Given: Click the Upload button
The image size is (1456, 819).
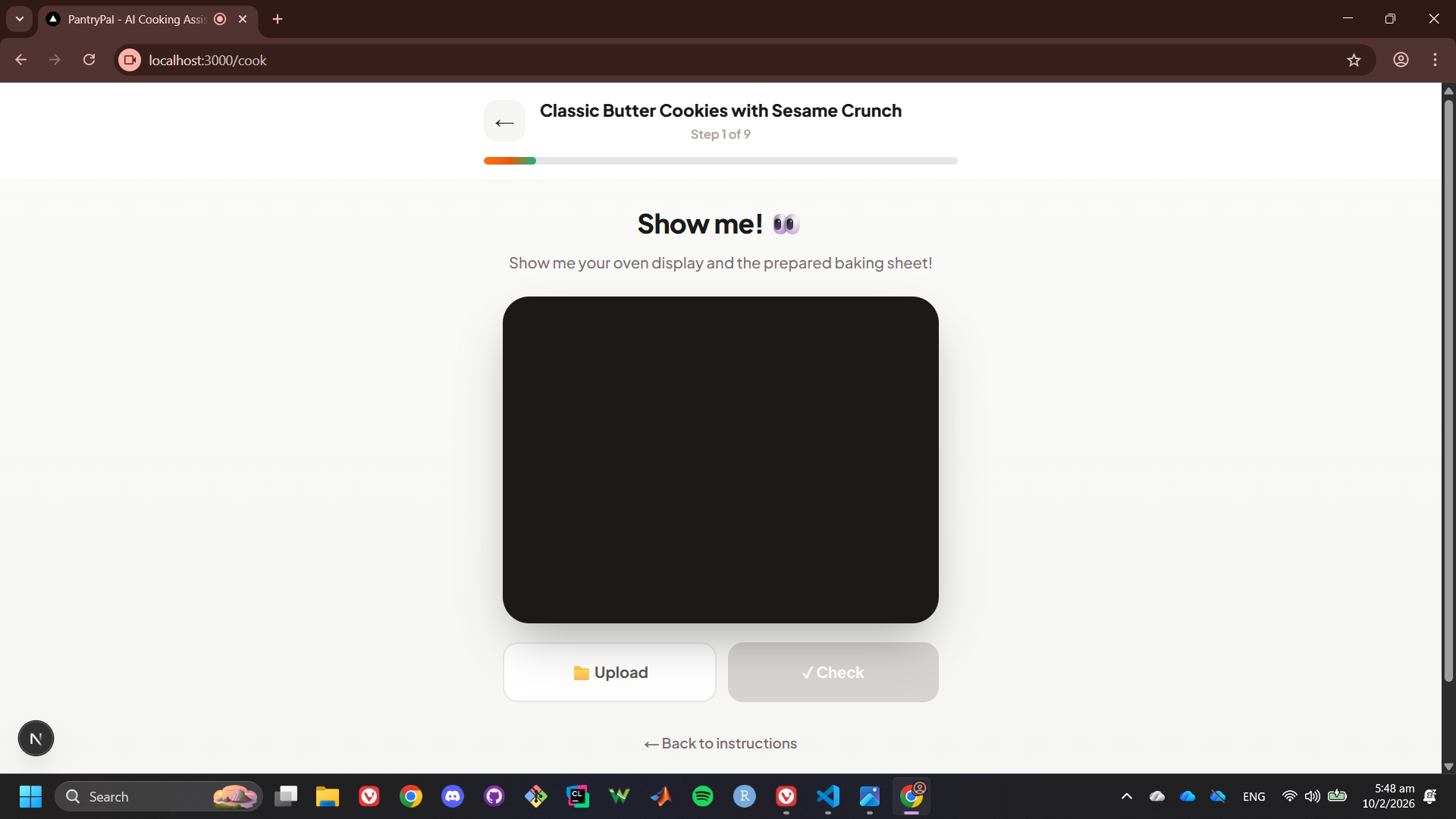Looking at the screenshot, I should [x=609, y=672].
